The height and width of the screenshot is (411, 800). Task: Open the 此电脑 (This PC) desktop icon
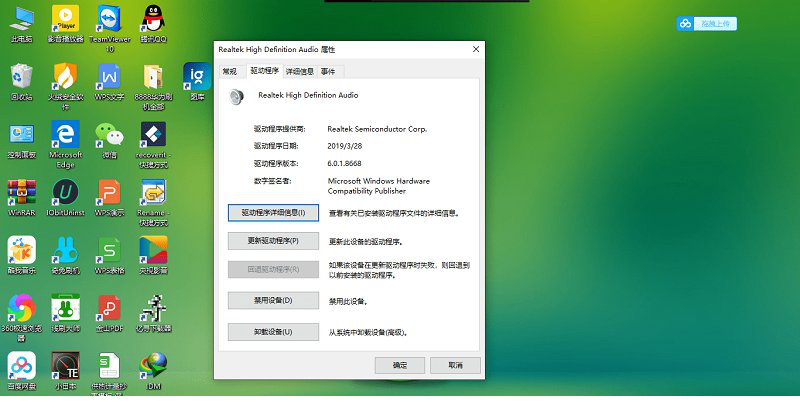[x=22, y=24]
